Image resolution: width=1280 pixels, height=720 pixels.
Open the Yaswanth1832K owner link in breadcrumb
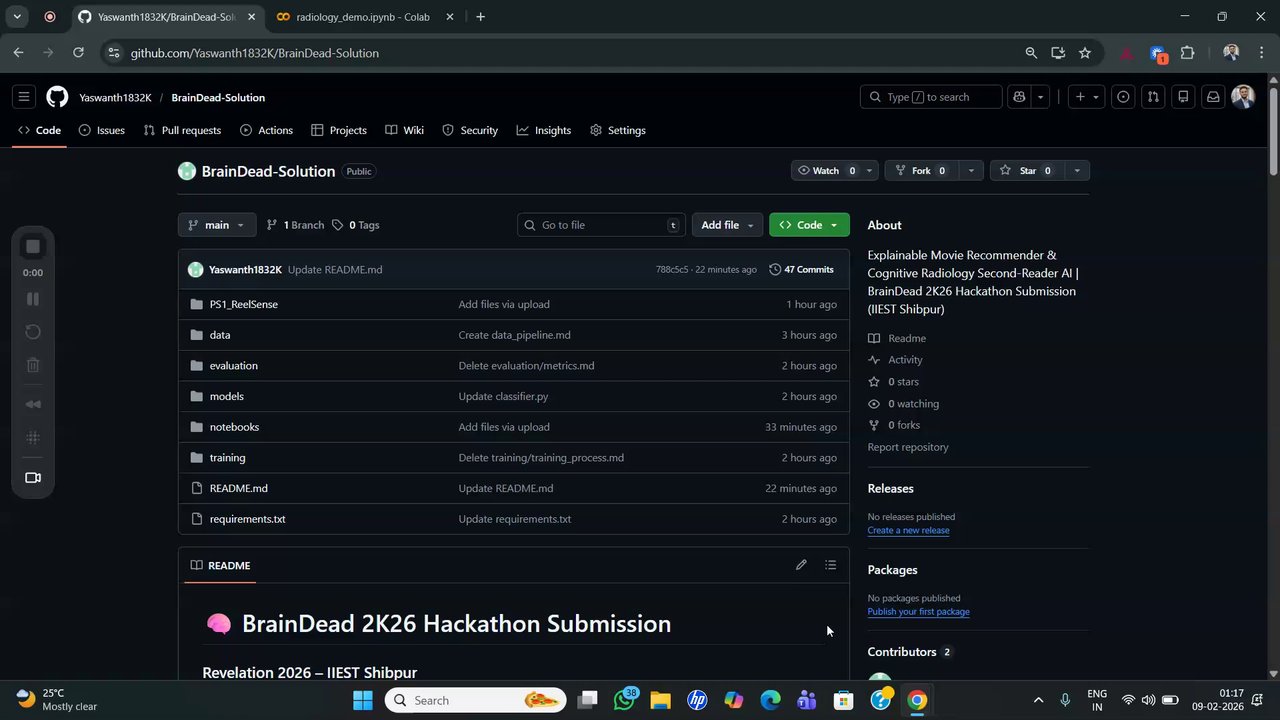click(x=115, y=97)
